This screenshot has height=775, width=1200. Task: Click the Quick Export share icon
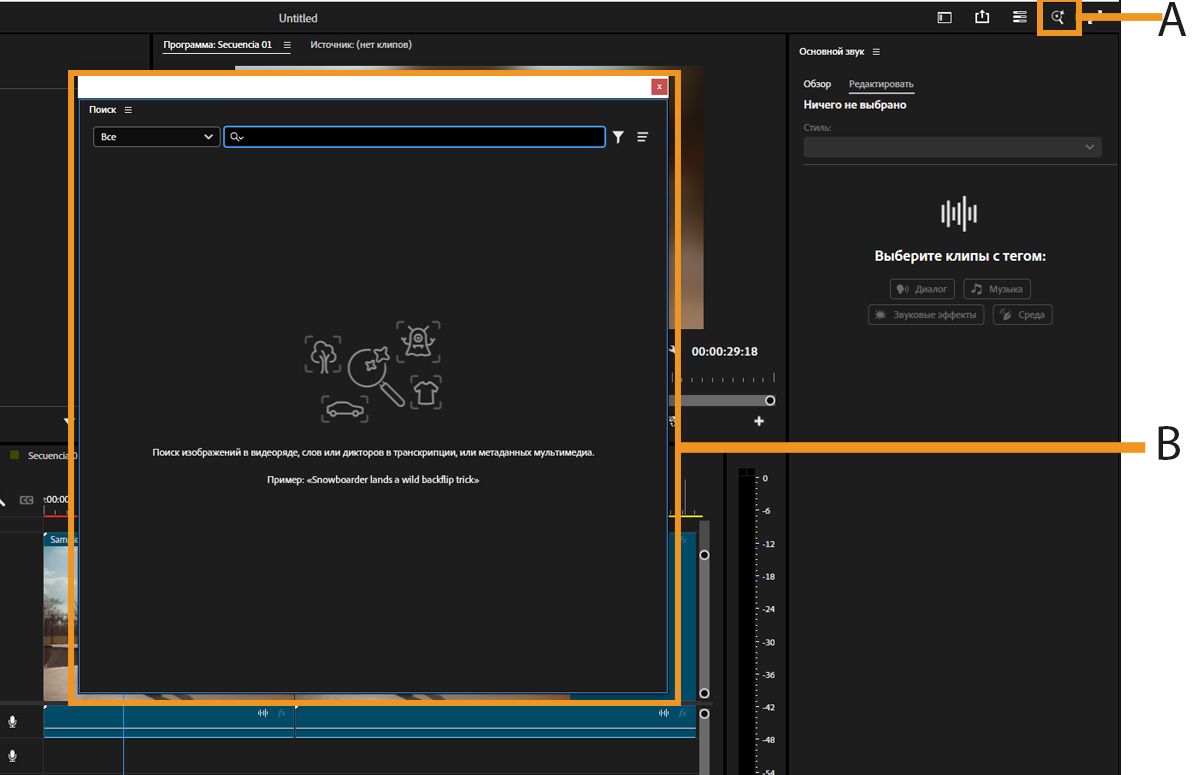[981, 17]
